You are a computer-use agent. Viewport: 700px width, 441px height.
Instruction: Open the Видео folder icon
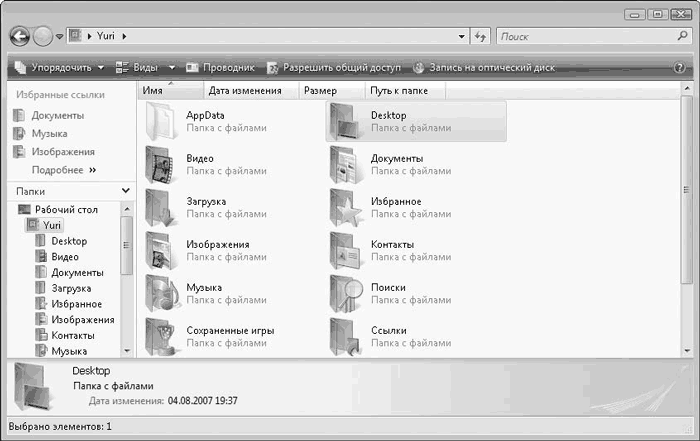pyautogui.click(x=160, y=164)
